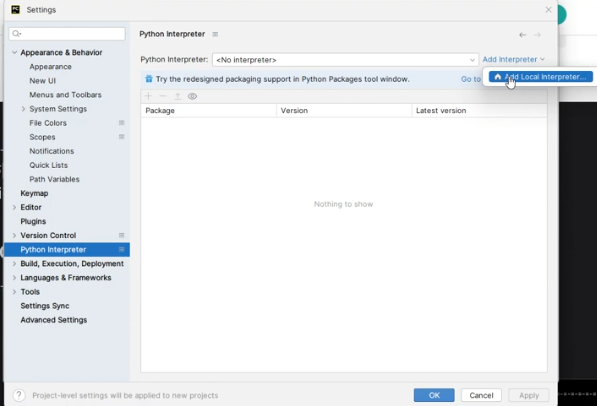Click the 'Nothing to show' placeholder text

pos(343,204)
